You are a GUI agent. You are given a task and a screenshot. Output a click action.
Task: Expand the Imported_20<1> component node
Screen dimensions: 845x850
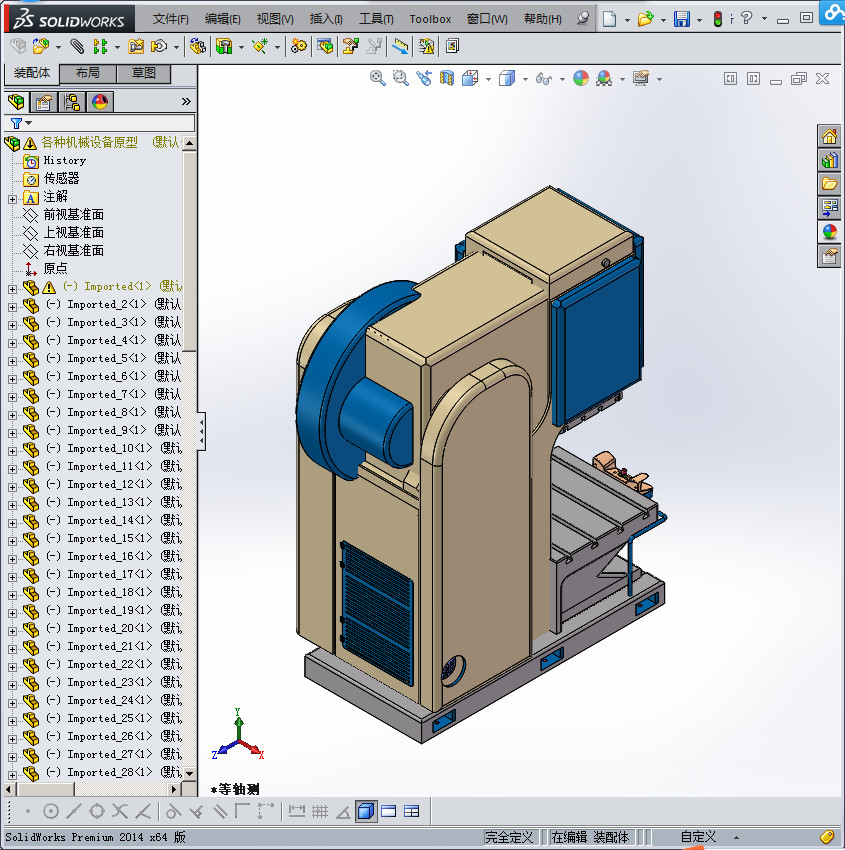point(12,631)
